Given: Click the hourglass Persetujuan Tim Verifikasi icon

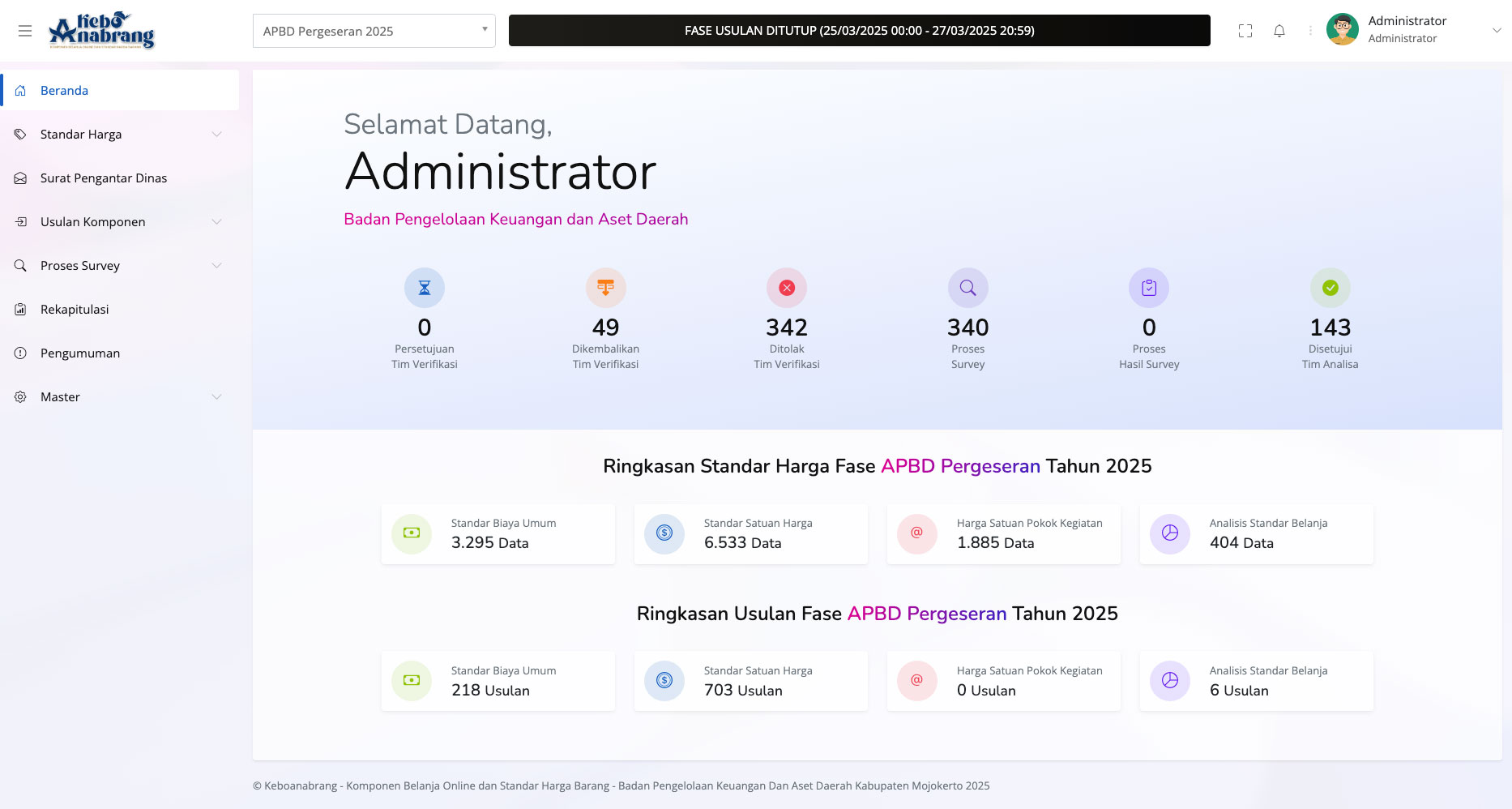Looking at the screenshot, I should [x=425, y=288].
